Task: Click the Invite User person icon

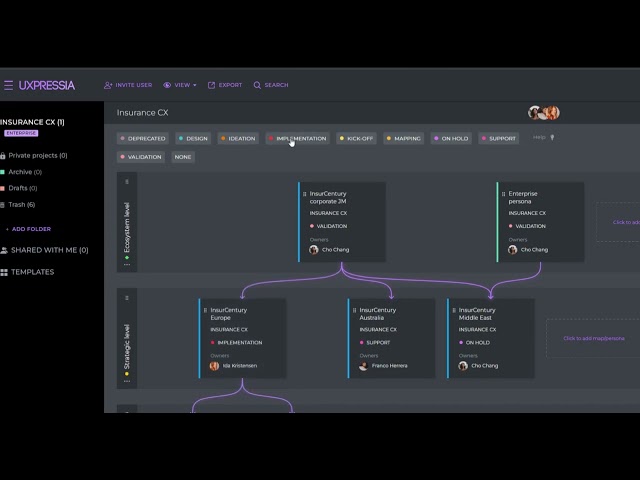Action: pos(108,85)
